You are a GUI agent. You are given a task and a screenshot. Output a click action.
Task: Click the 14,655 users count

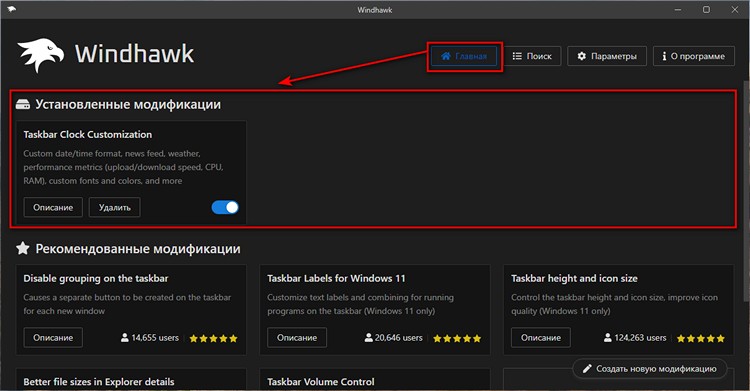(150, 338)
